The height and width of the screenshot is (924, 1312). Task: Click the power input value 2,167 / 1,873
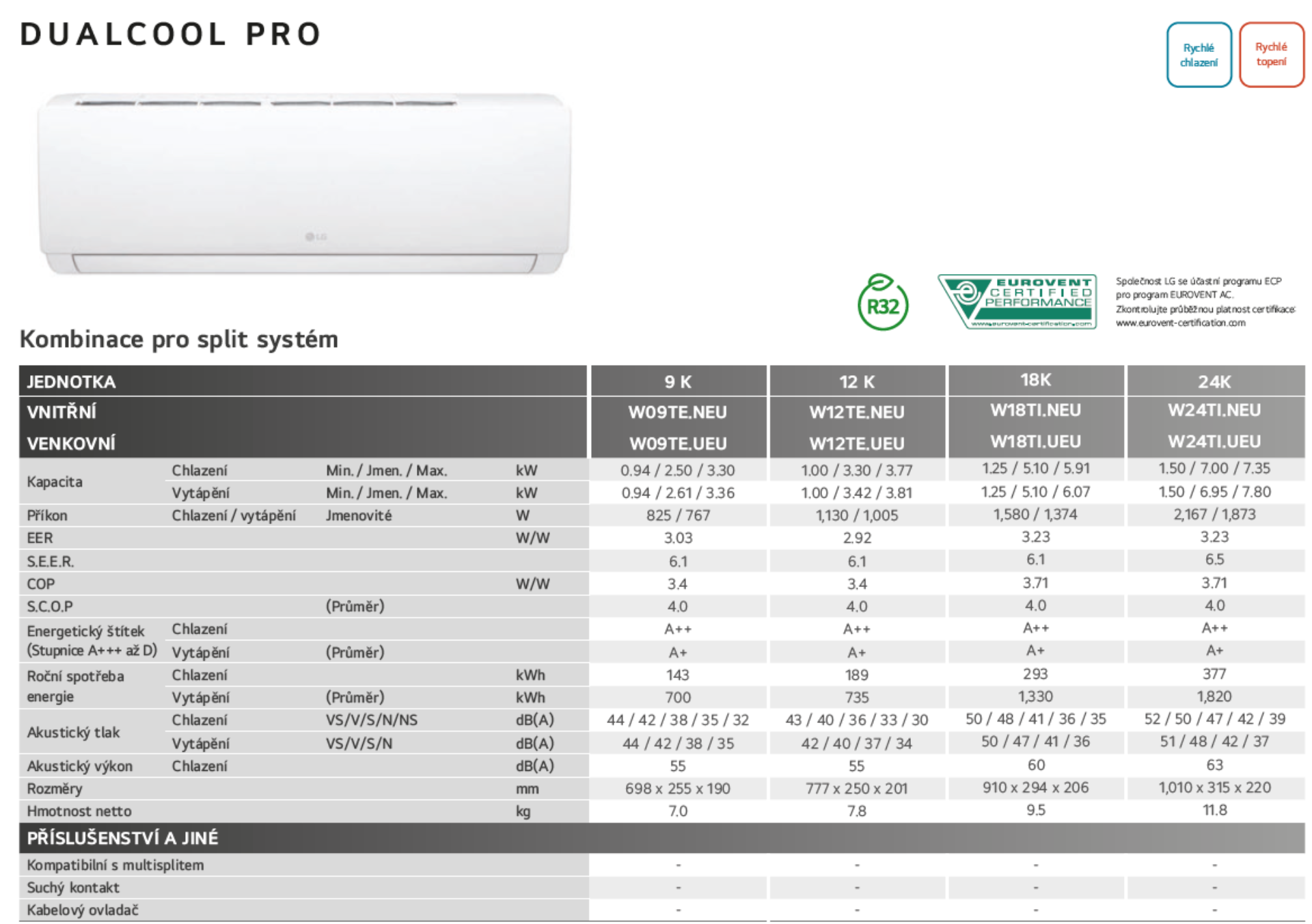pos(1214,514)
